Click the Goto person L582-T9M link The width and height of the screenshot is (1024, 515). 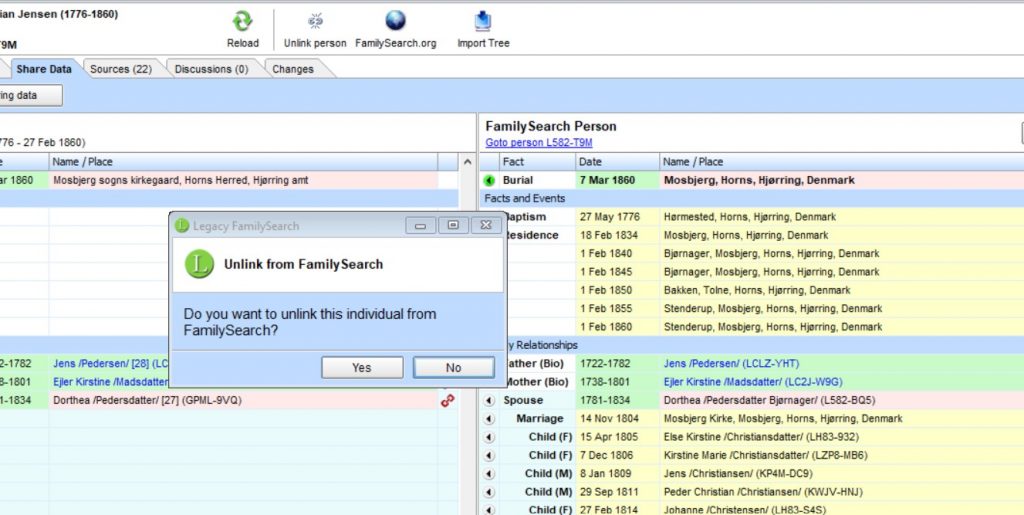tap(539, 142)
